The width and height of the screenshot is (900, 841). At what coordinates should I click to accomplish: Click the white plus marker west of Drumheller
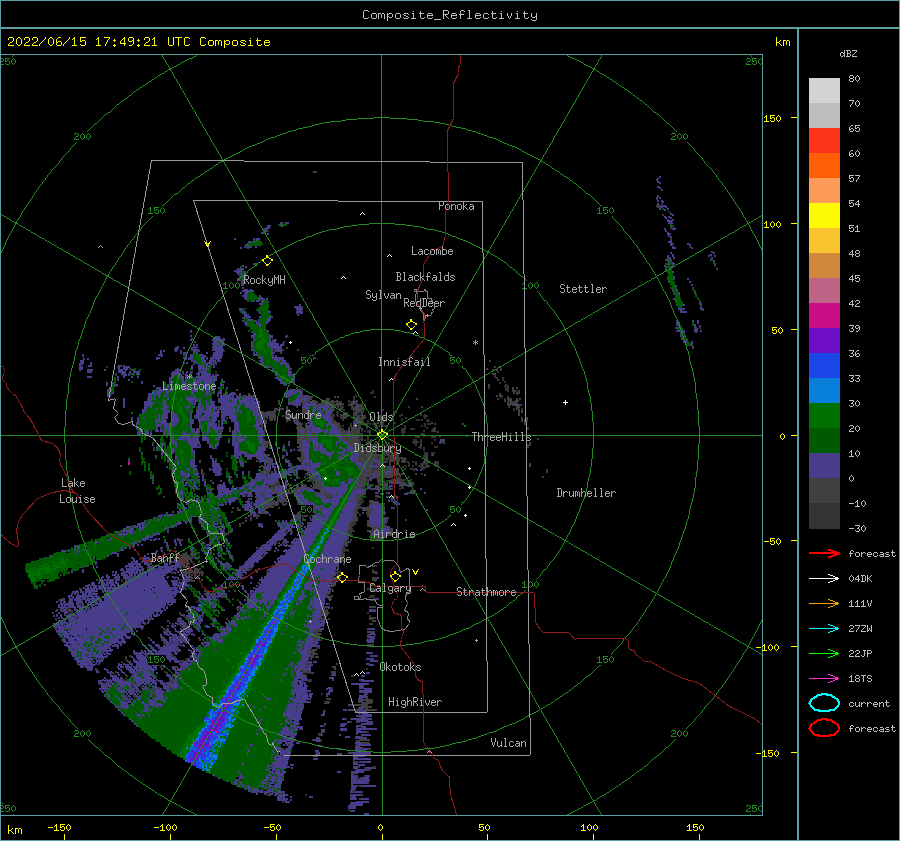point(565,402)
